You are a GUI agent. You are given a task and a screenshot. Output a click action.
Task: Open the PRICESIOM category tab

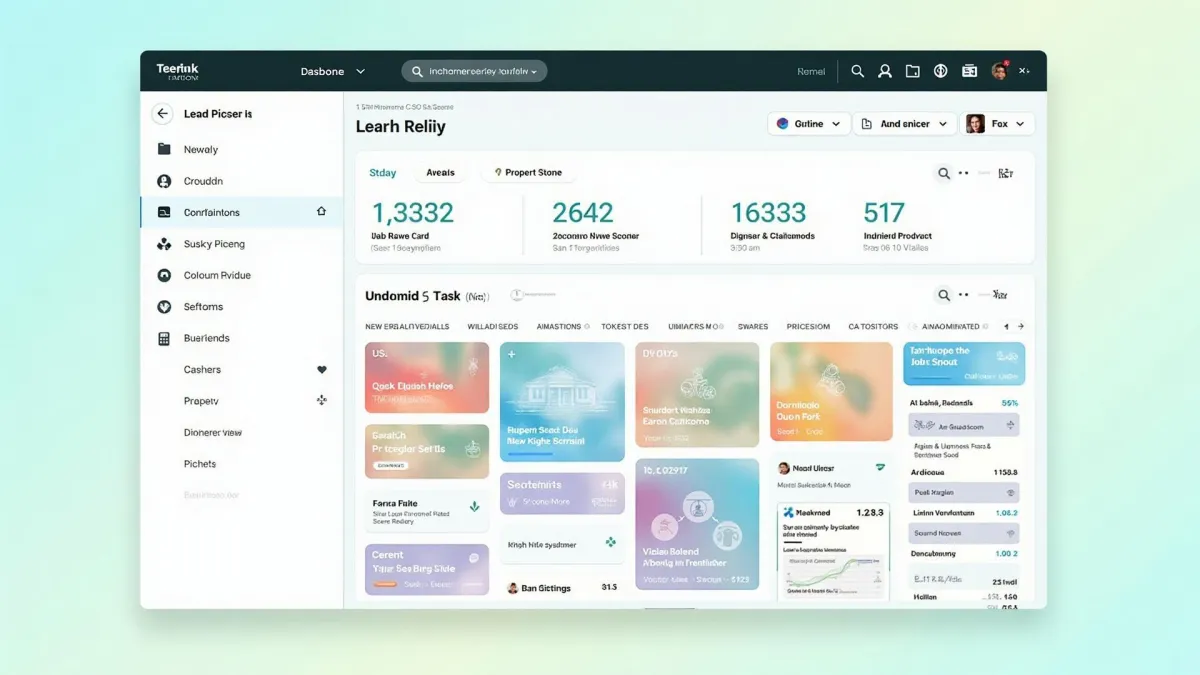[808, 326]
